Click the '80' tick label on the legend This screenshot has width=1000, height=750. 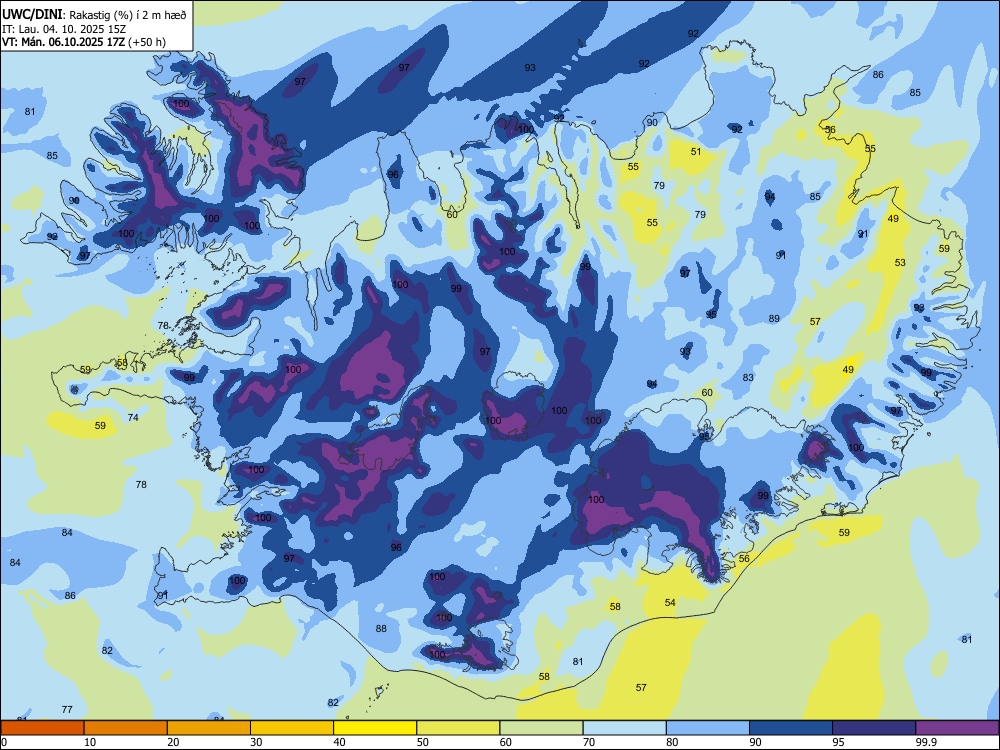coord(672,742)
